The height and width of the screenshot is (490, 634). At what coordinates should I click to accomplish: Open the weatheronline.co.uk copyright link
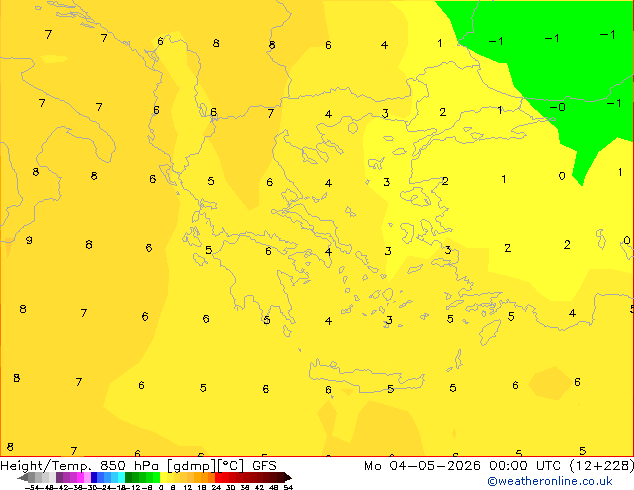click(x=550, y=481)
